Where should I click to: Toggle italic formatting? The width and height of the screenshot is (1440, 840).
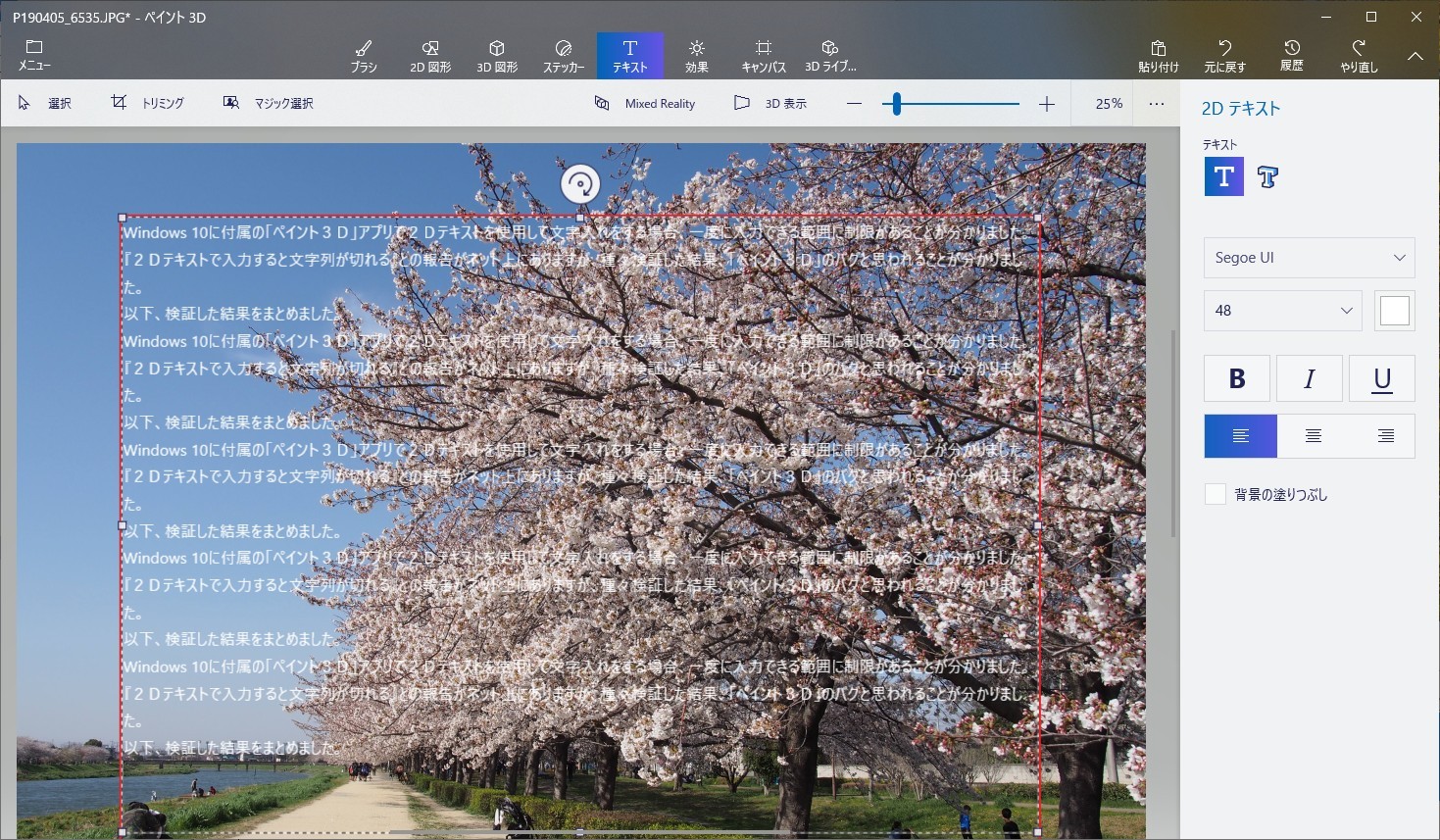click(x=1310, y=378)
